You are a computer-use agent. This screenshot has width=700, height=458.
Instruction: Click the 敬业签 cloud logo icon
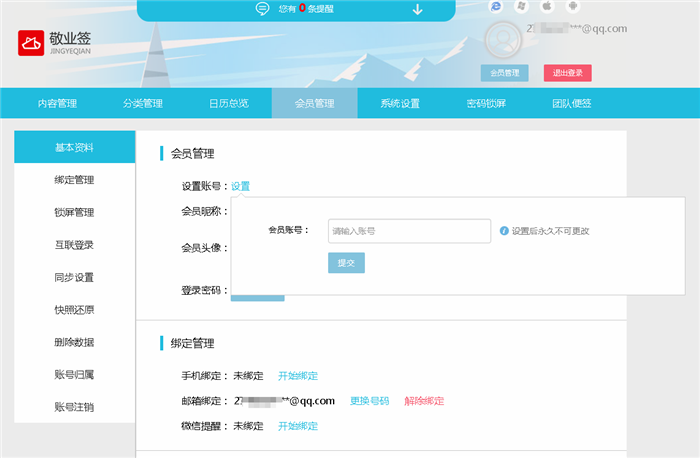pos(31,43)
